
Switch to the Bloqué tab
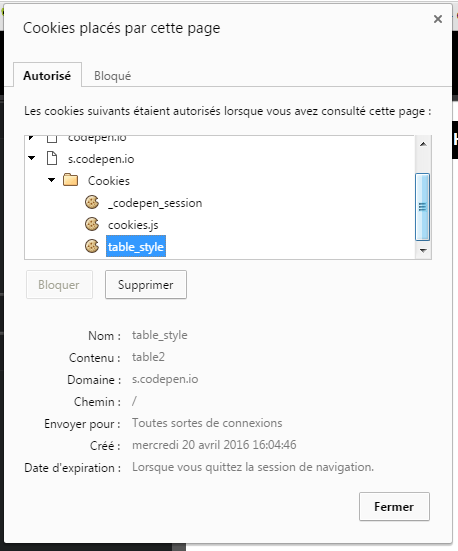[x=112, y=76]
